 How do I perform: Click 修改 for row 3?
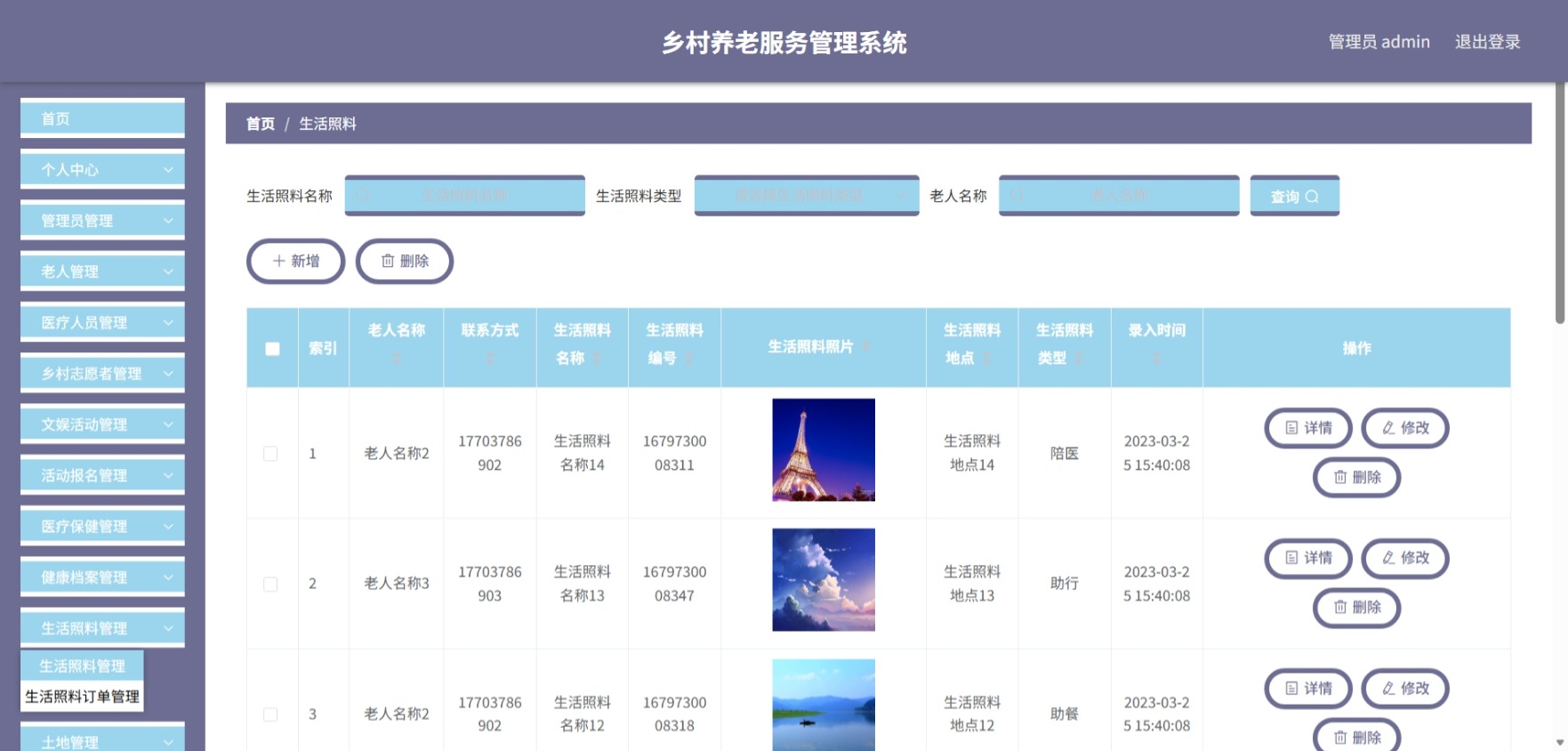[x=1405, y=689]
